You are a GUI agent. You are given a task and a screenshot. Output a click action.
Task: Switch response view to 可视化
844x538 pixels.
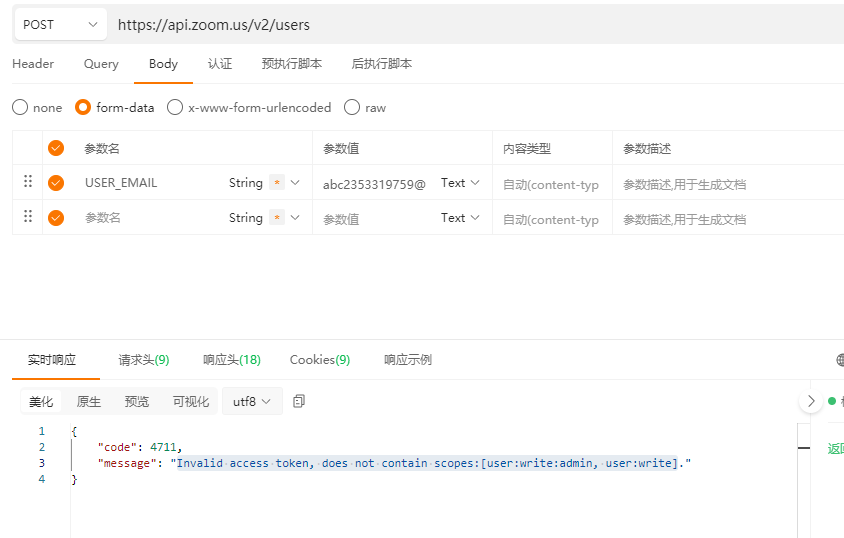[191, 402]
